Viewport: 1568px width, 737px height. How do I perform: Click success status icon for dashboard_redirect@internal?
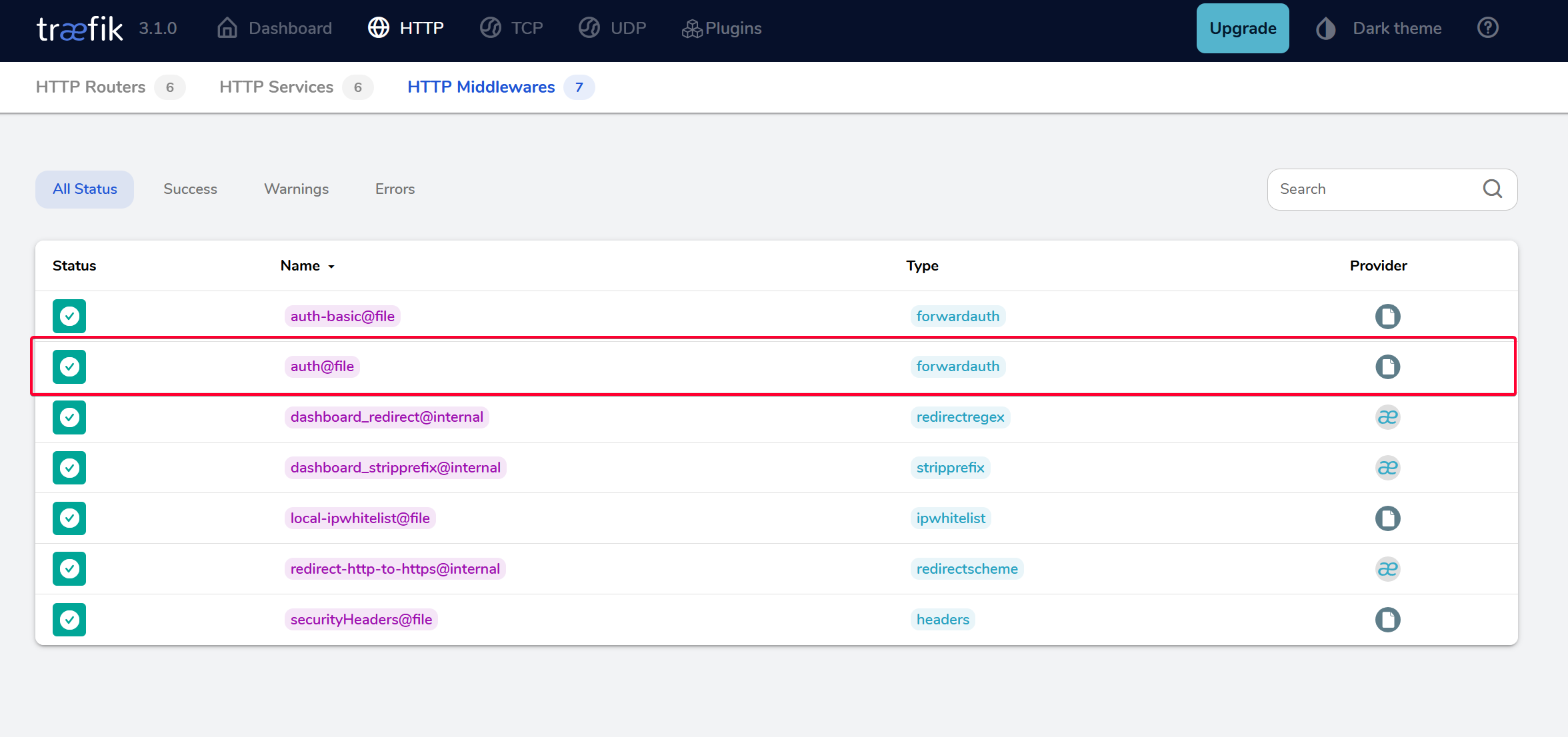(x=69, y=417)
